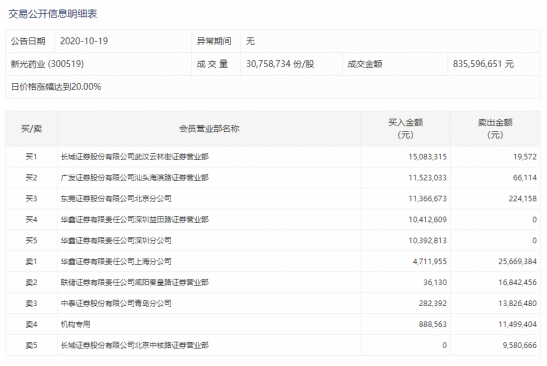This screenshot has height=366, width=547.
Task: Click the 买2 rank cell
Action: click(31, 178)
